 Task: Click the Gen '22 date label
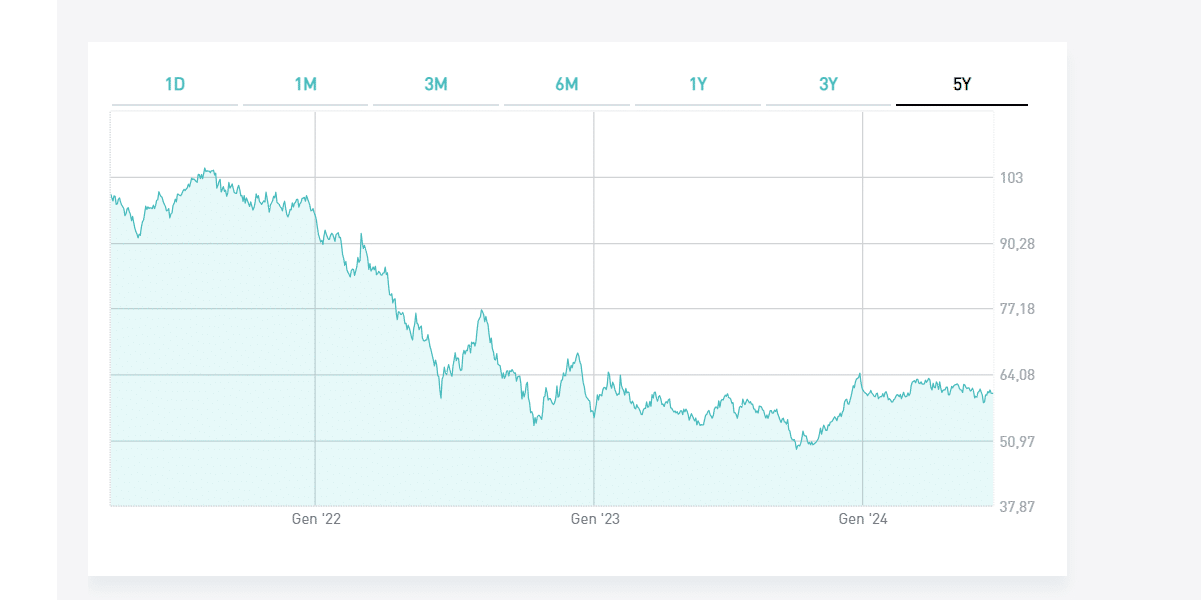tap(316, 519)
